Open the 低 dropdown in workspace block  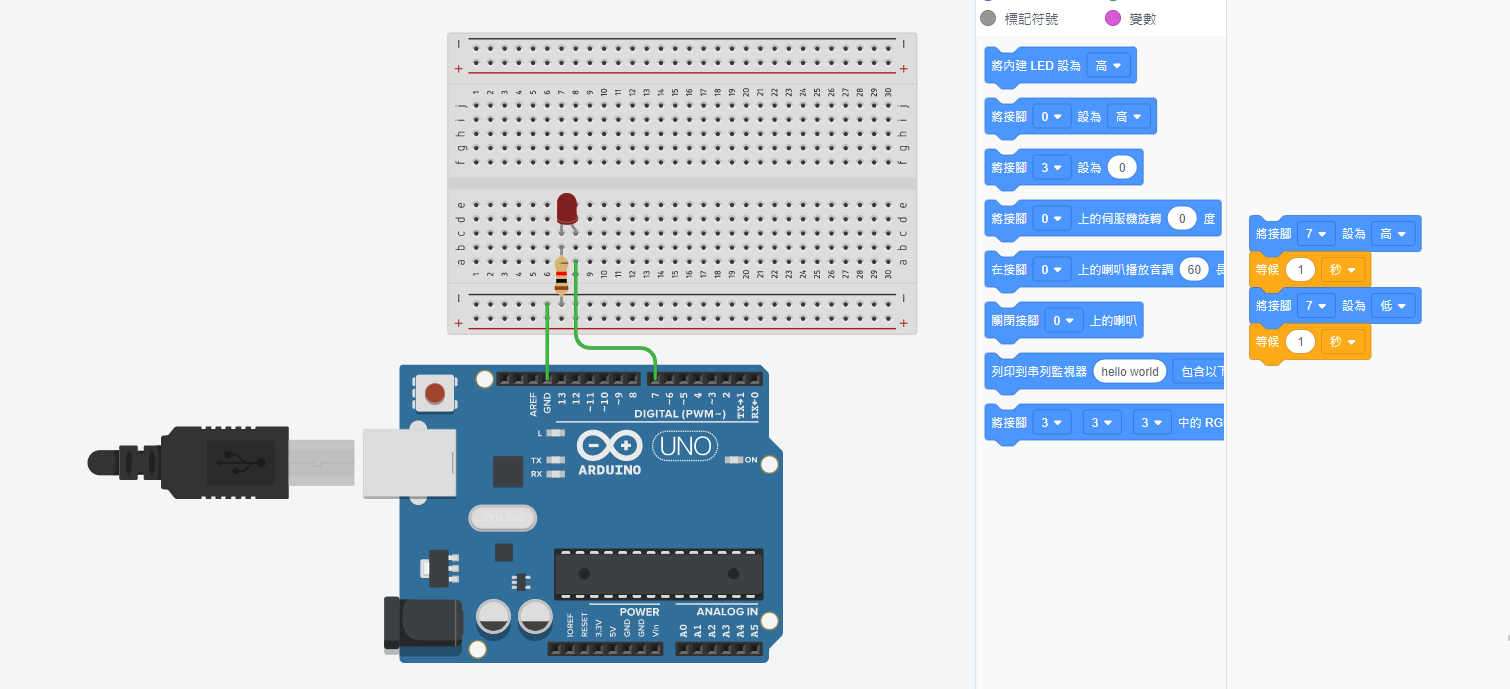point(1393,306)
